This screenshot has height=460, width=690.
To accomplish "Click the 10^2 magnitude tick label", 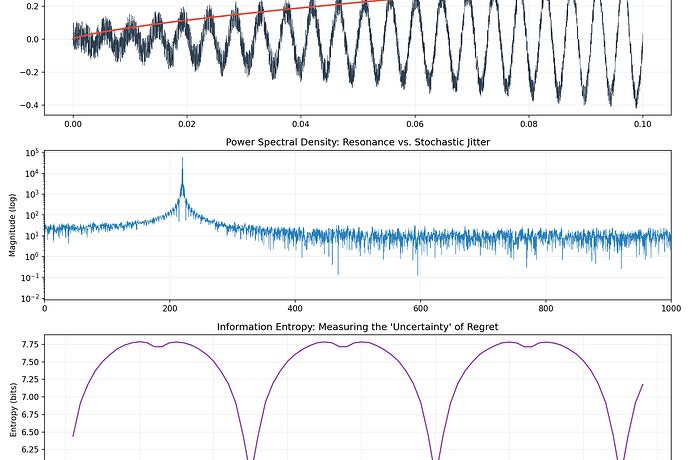I will (x=32, y=215).
